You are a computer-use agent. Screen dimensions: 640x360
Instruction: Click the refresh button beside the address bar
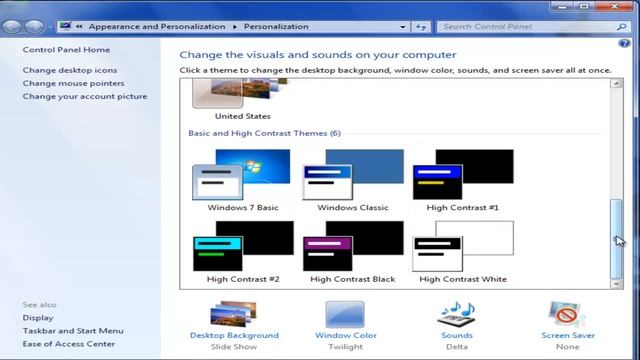pos(420,27)
